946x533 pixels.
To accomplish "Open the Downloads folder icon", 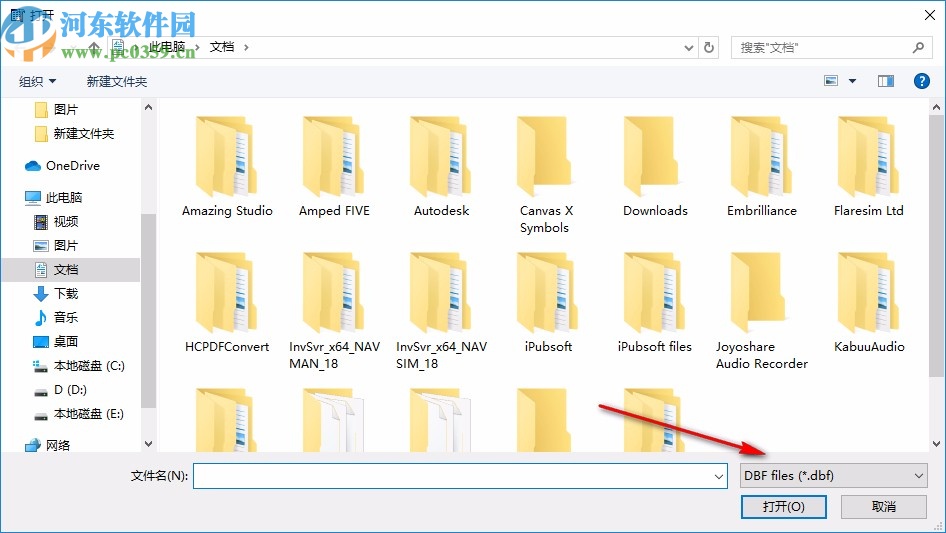I will [654, 157].
